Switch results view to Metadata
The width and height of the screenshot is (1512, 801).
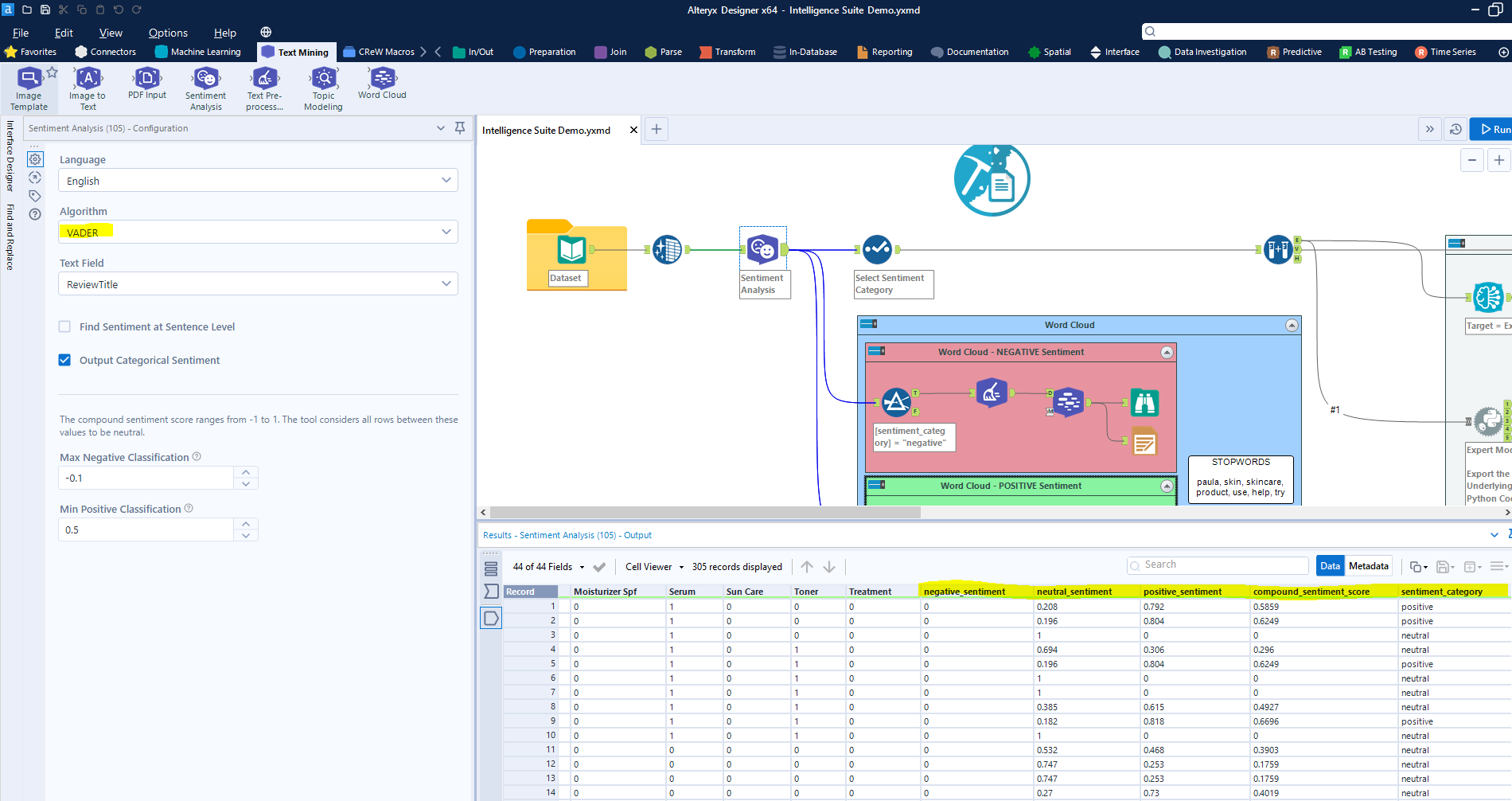coord(1368,565)
